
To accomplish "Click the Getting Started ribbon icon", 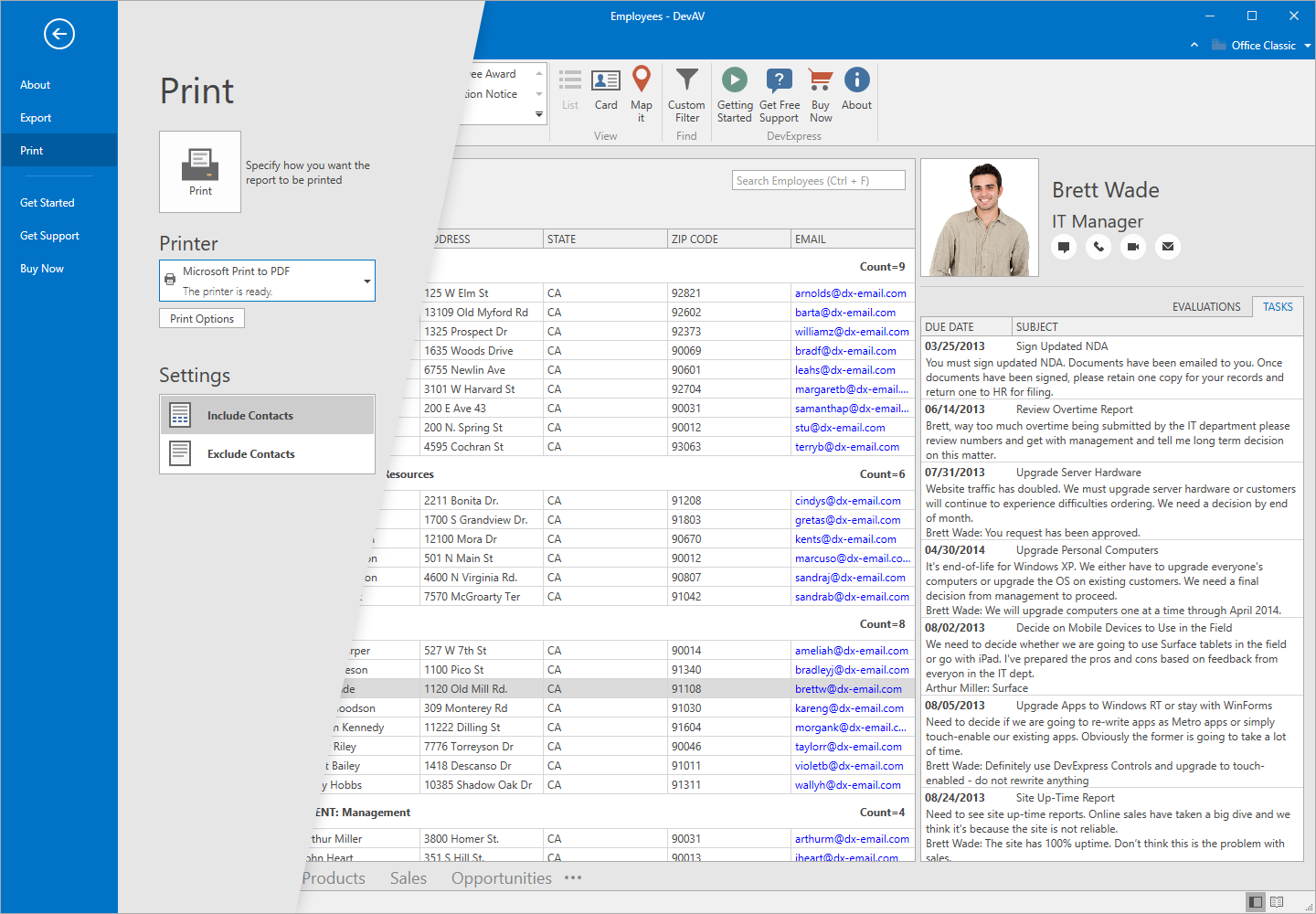I will [735, 92].
